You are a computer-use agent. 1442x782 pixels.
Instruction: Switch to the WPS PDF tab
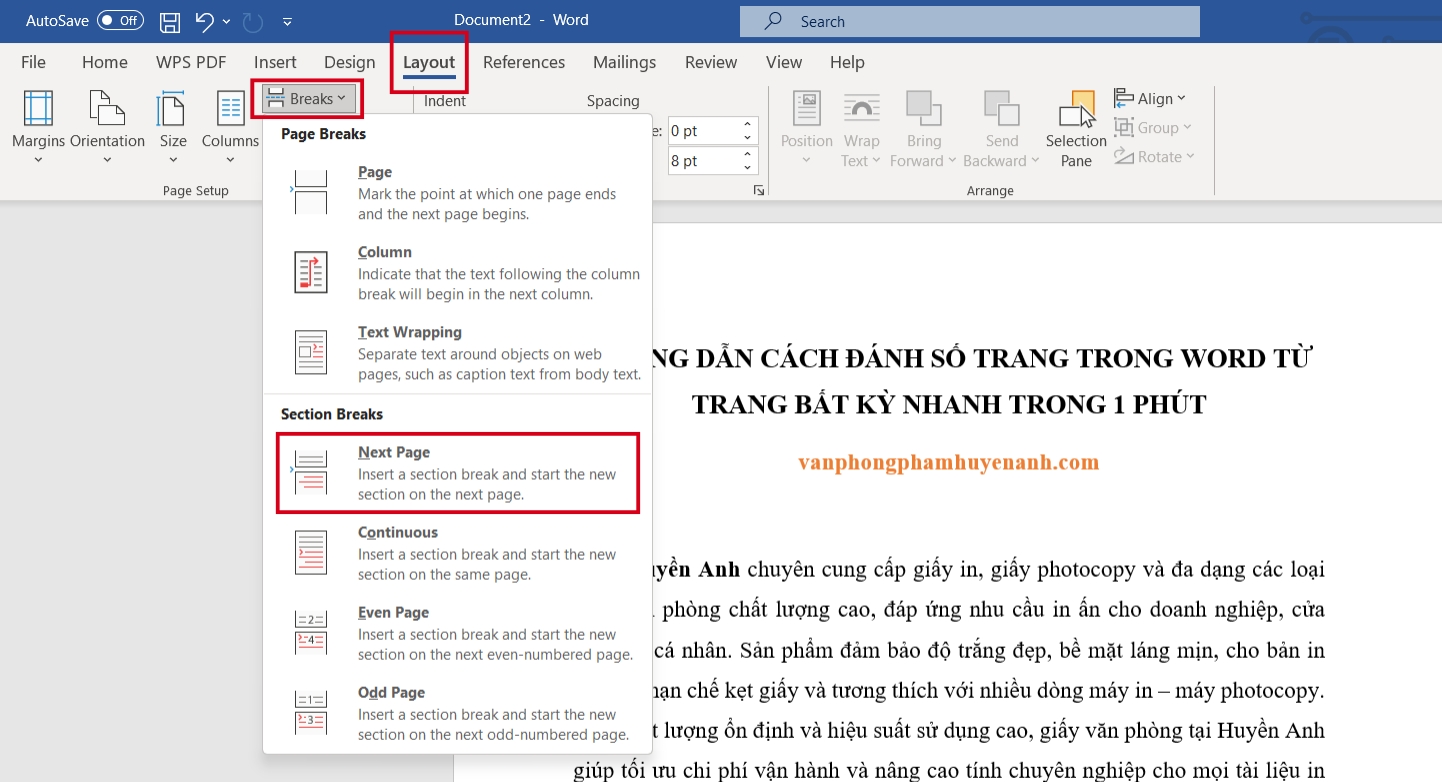pyautogui.click(x=191, y=62)
